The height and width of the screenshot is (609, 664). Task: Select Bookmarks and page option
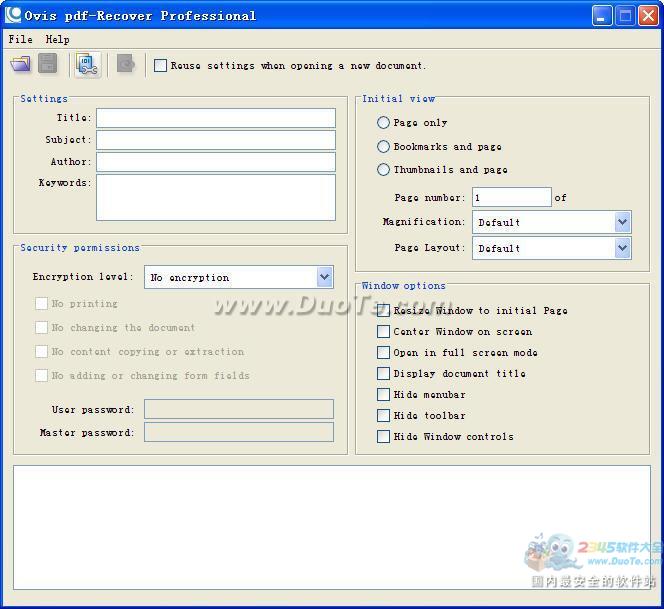[x=383, y=147]
